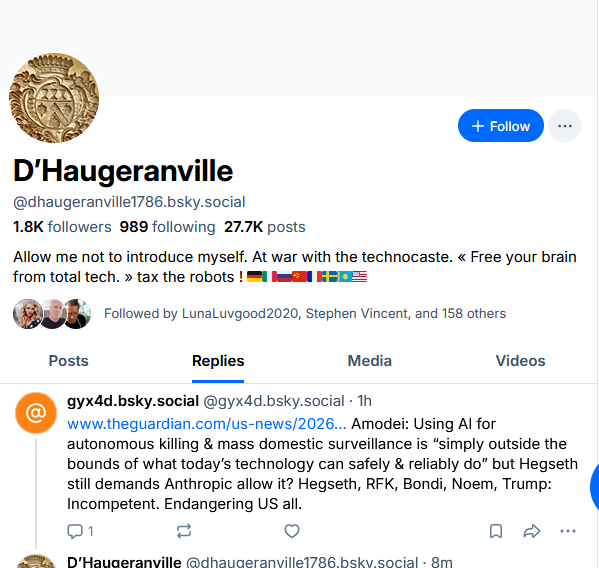Click the D'Haugeranville reply author handle

point(302,562)
